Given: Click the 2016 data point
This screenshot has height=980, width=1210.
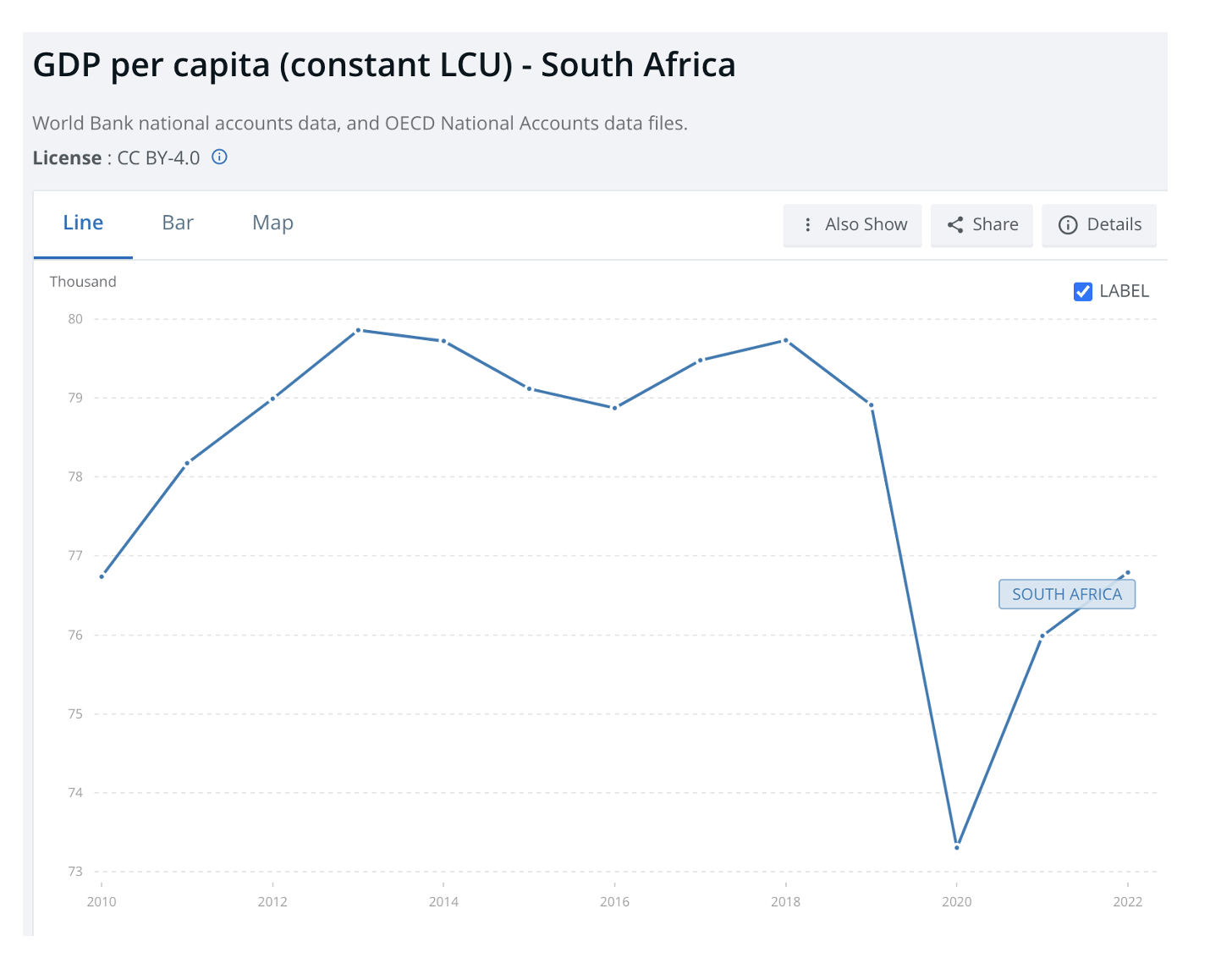Looking at the screenshot, I should (615, 408).
